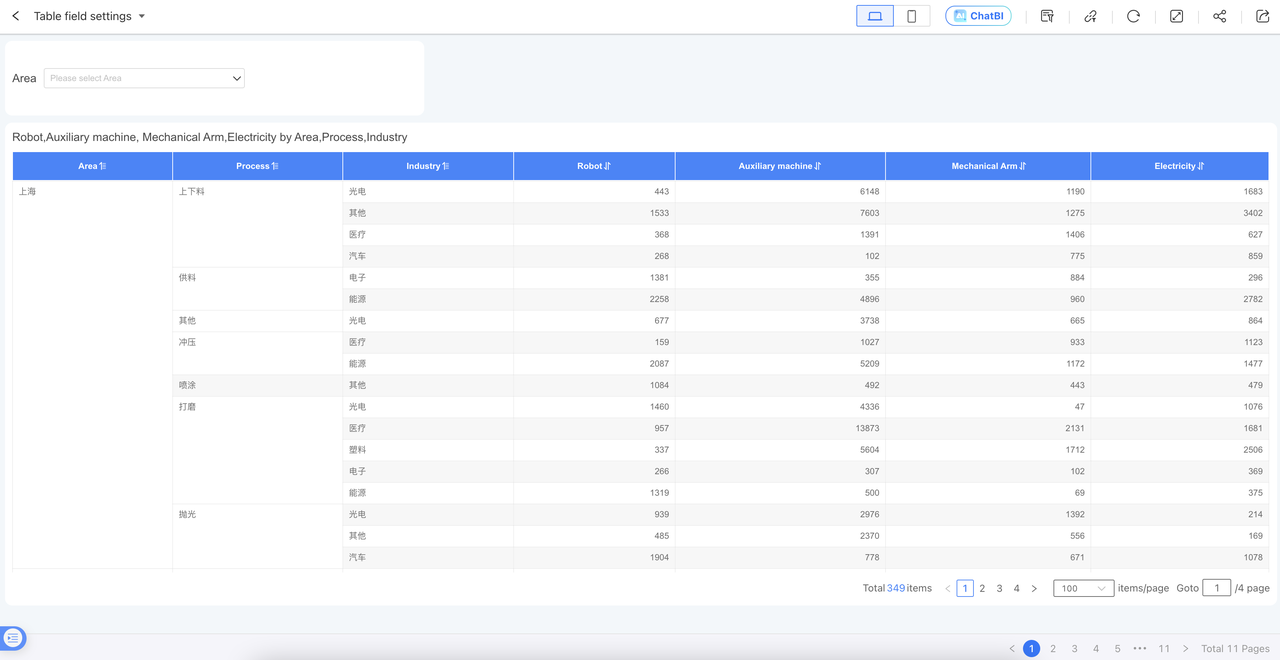Open the floating menu icon at bottom left
This screenshot has height=660, width=1280.
pos(13,637)
